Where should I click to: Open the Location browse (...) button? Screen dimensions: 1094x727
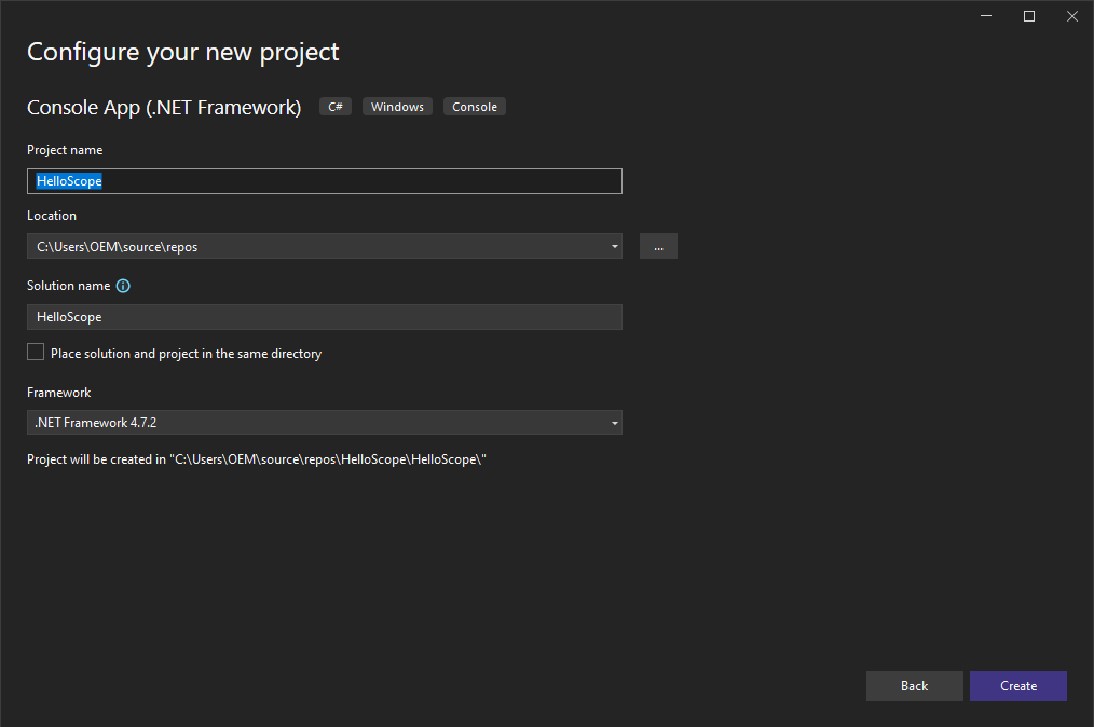point(658,245)
